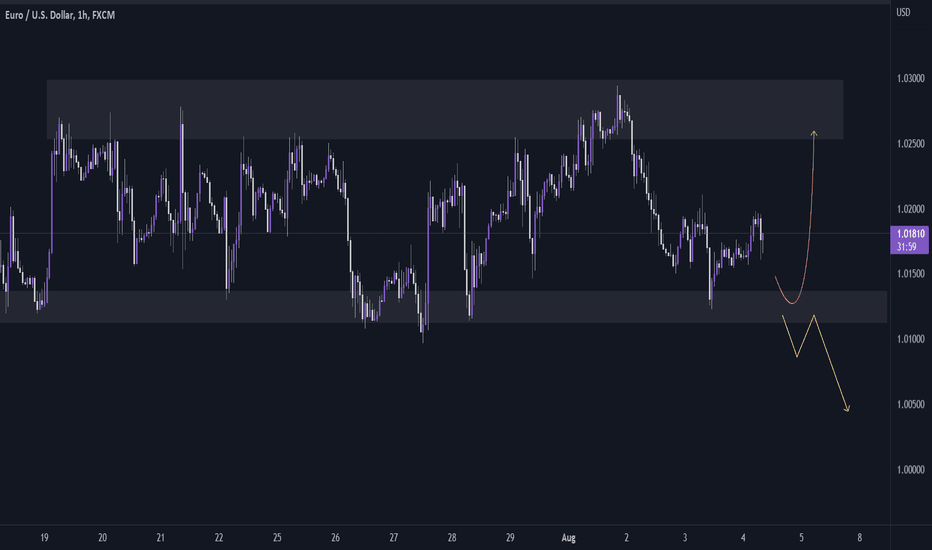Click date 19 on the time axis

tap(44, 538)
